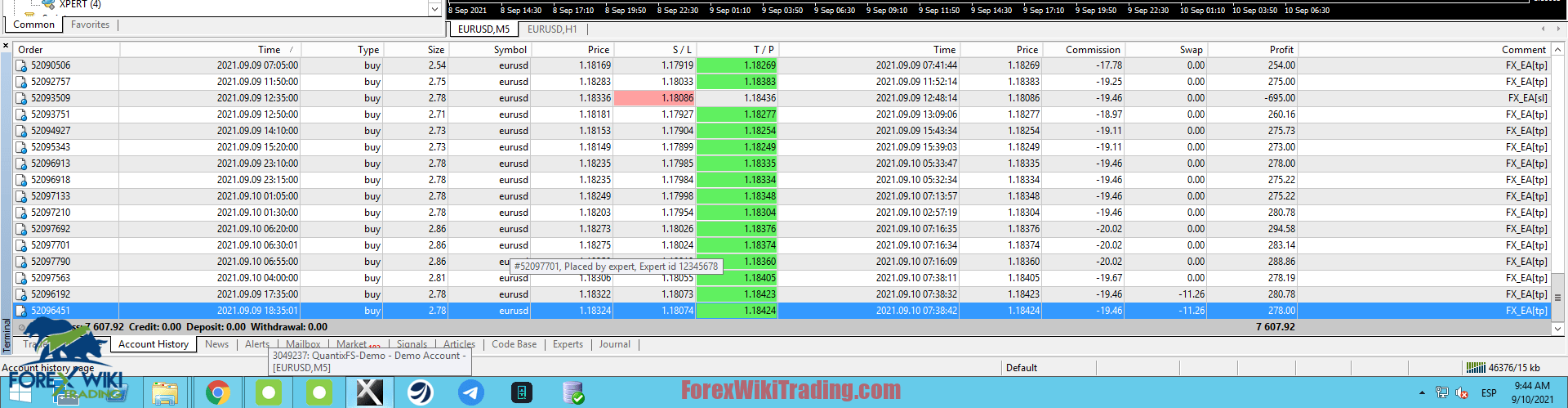Switch to the Experts terminal tab
1568x408 pixels.
pos(568,344)
